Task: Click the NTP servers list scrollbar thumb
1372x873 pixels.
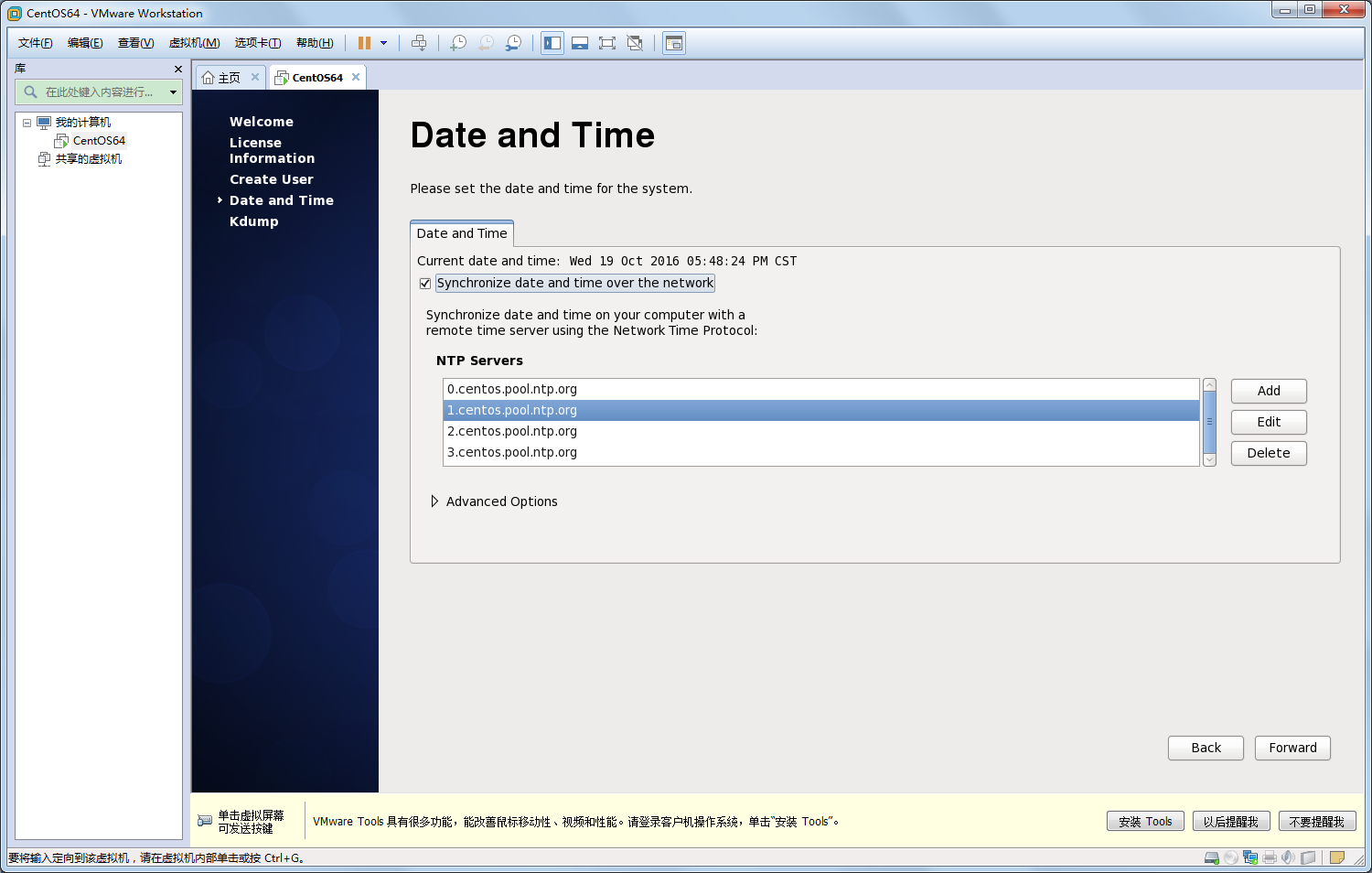Action: [1209, 422]
